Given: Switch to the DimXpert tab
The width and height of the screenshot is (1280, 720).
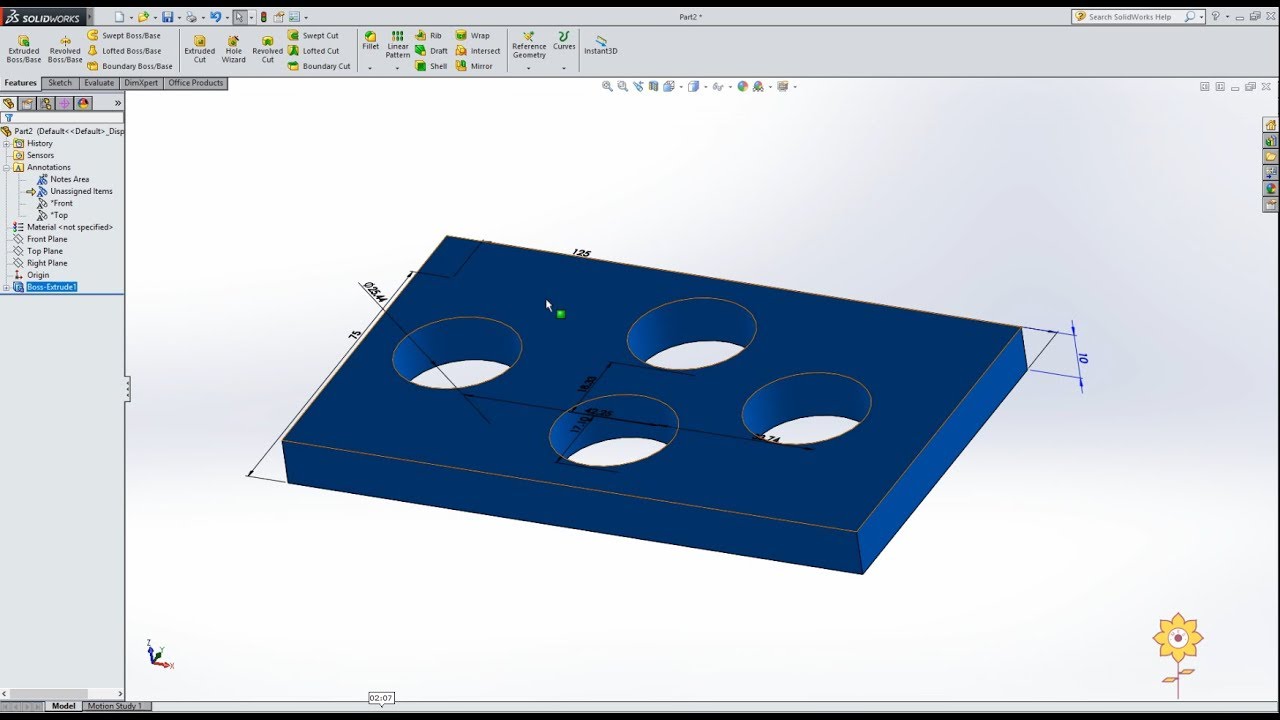Looking at the screenshot, I should click(x=141, y=83).
